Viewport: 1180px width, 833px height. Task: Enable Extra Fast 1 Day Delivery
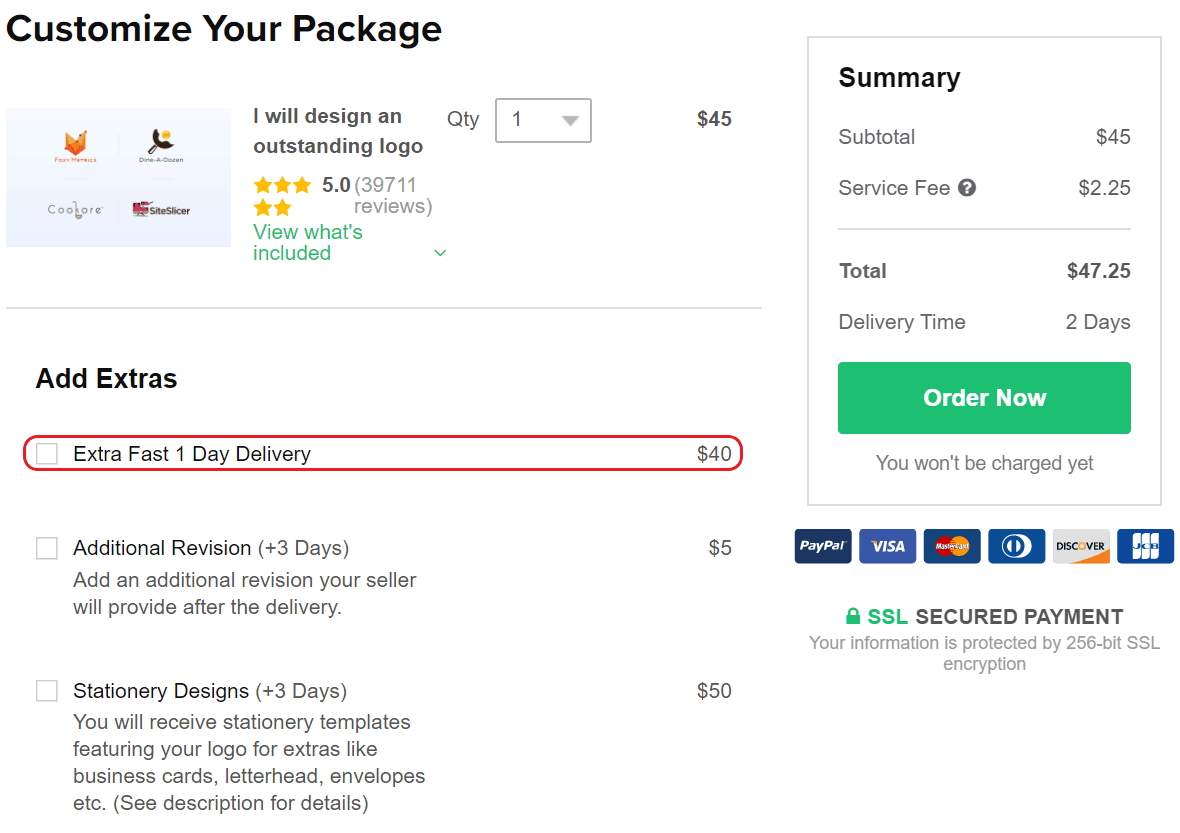coord(46,453)
